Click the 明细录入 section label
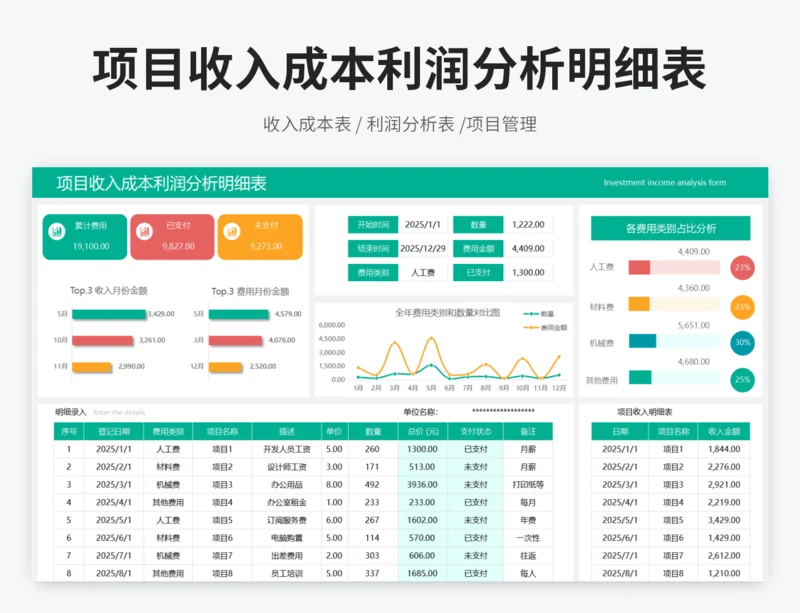Image resolution: width=800 pixels, height=613 pixels. click(70, 412)
